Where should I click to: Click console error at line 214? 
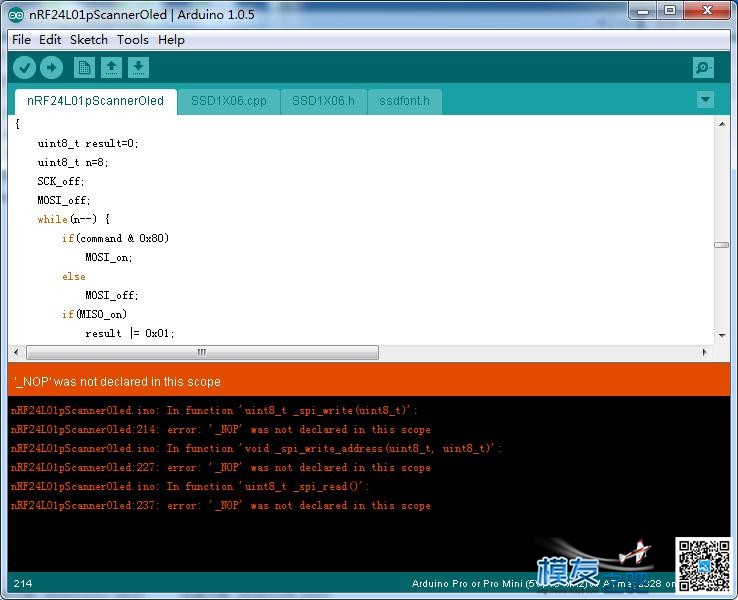point(221,430)
